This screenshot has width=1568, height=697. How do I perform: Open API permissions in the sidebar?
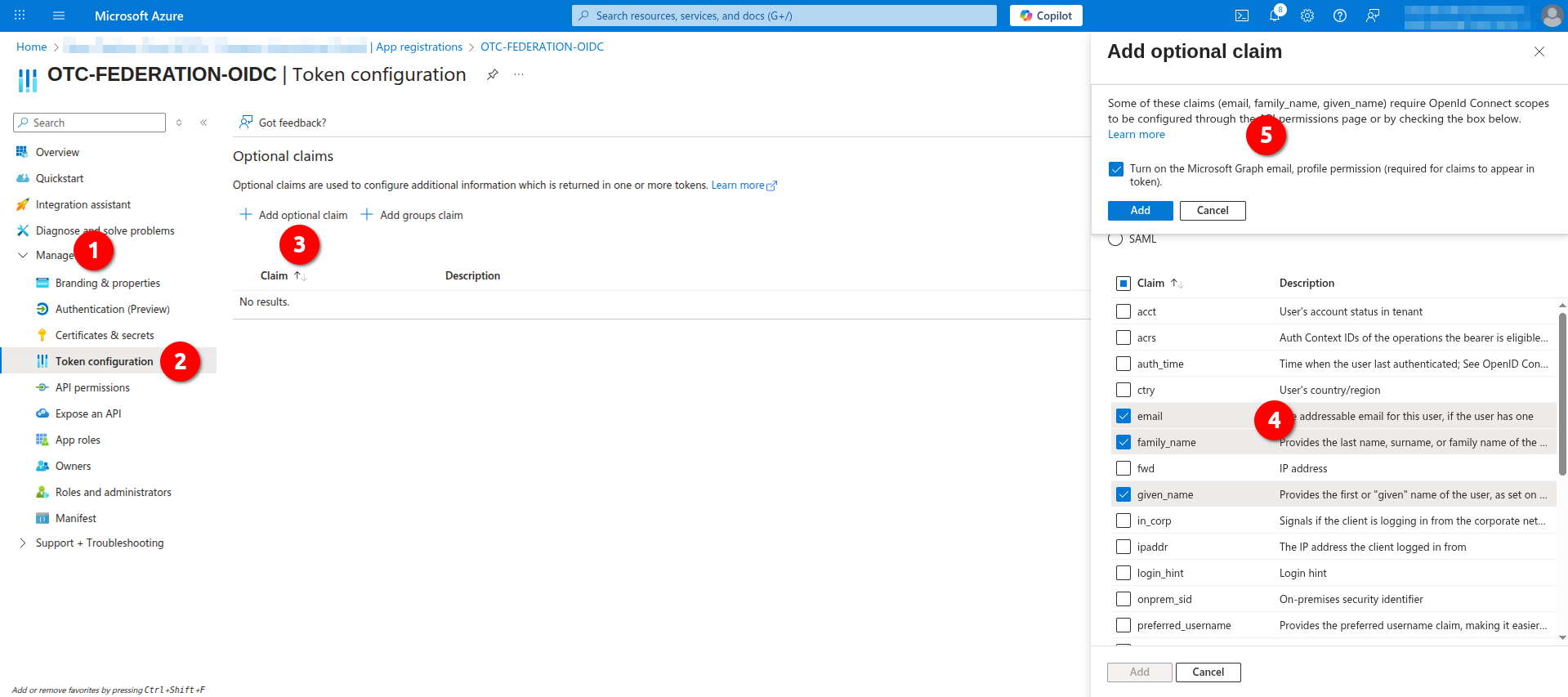point(92,387)
